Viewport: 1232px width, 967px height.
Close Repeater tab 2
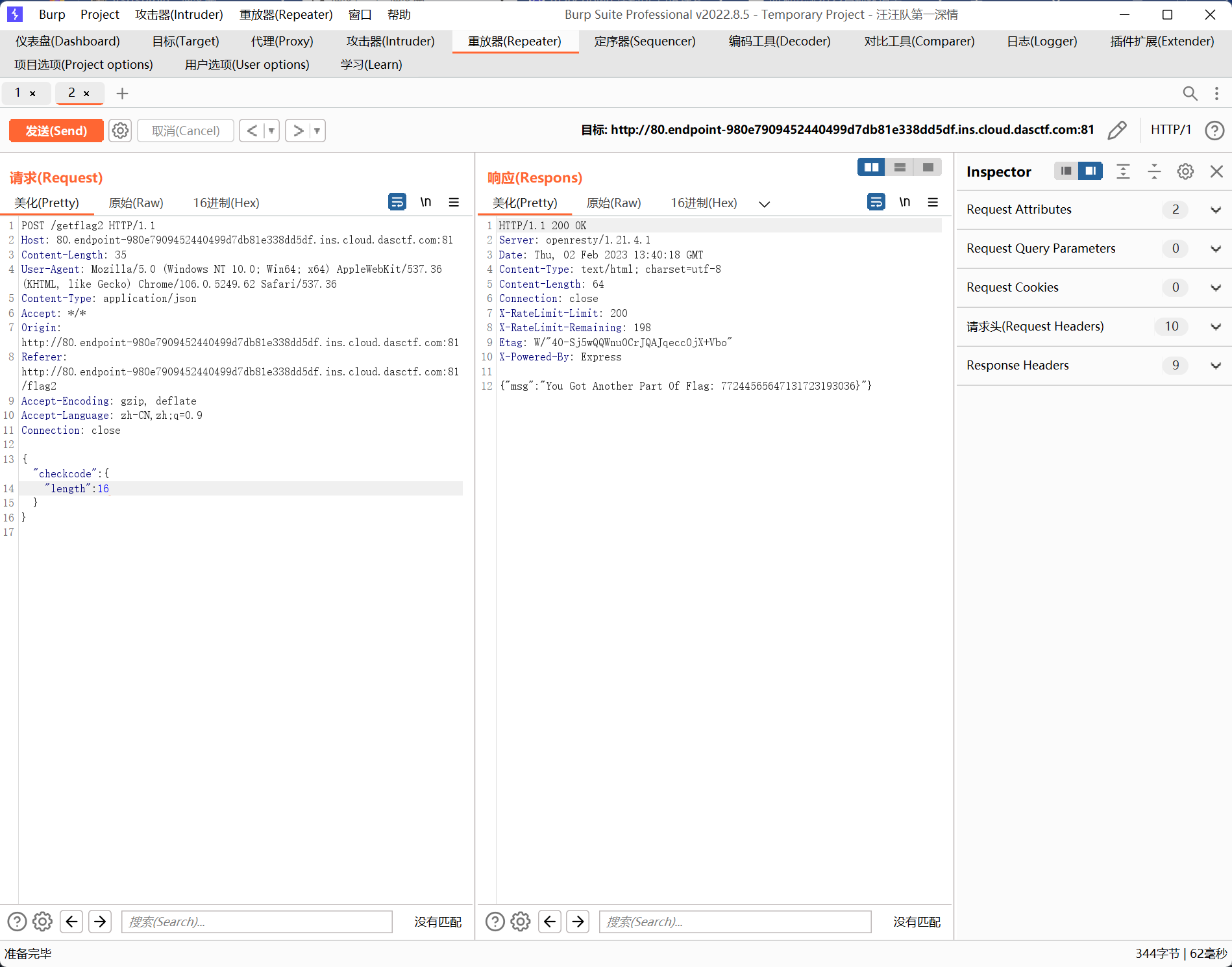(86, 94)
